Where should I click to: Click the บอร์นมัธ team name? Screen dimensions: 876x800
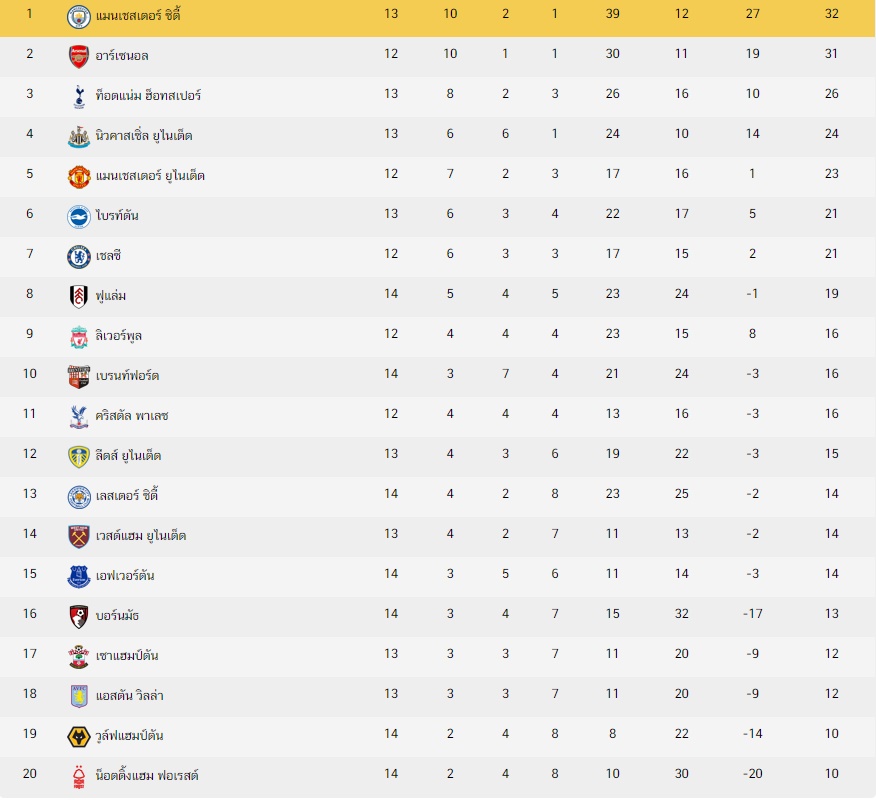[x=117, y=616]
